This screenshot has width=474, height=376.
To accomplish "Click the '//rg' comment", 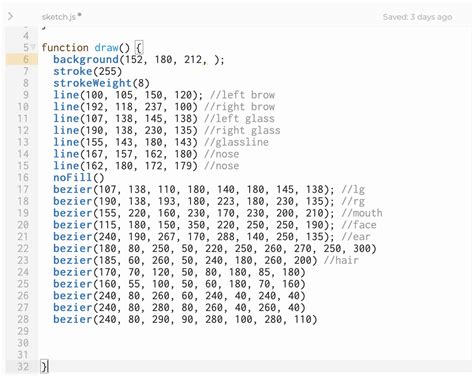I will (353, 201).
